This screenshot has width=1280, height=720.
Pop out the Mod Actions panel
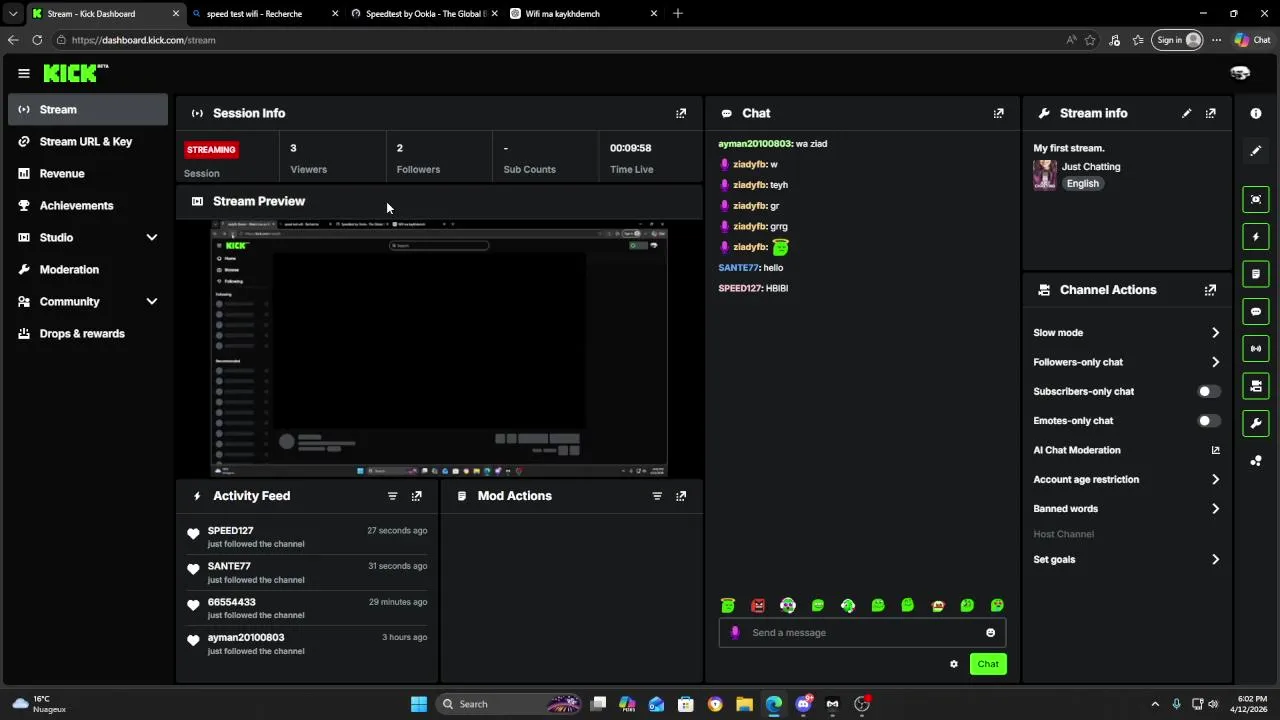click(681, 496)
